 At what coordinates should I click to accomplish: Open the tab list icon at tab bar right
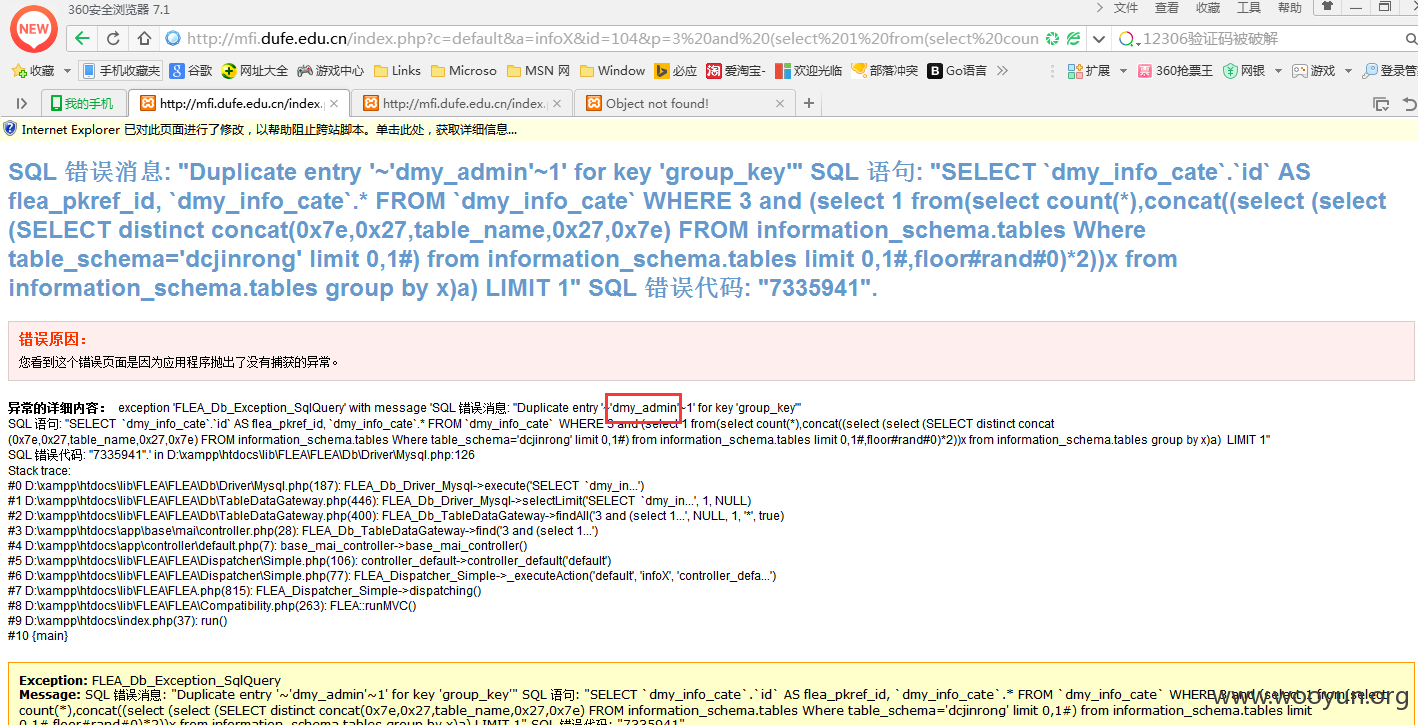pyautogui.click(x=1381, y=103)
